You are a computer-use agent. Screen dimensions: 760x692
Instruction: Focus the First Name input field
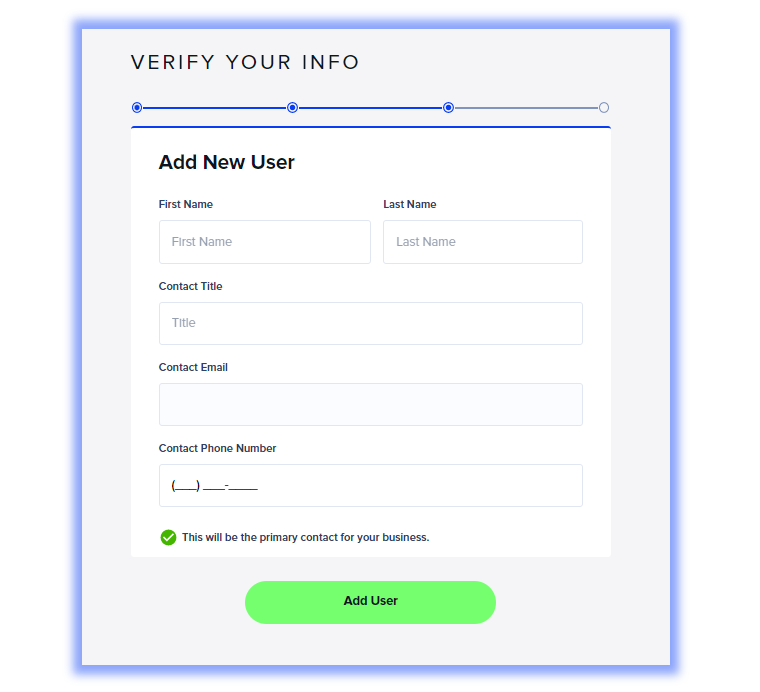coord(264,242)
